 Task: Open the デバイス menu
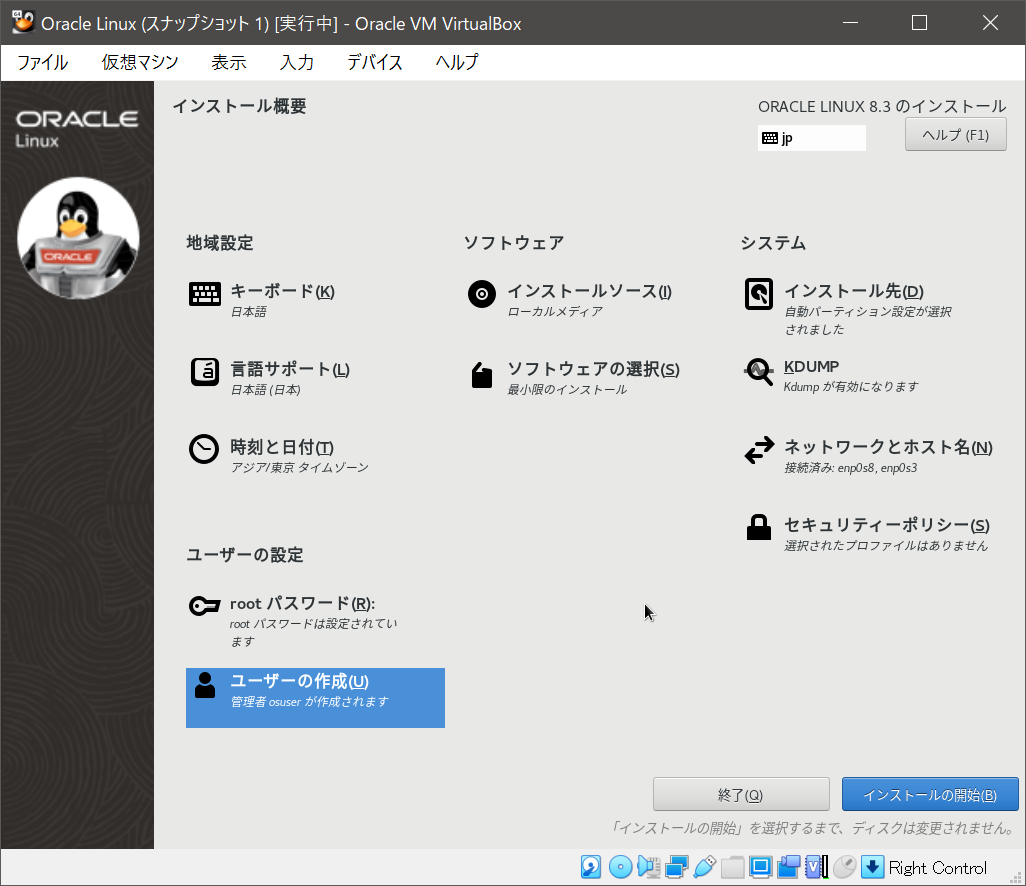coord(375,63)
